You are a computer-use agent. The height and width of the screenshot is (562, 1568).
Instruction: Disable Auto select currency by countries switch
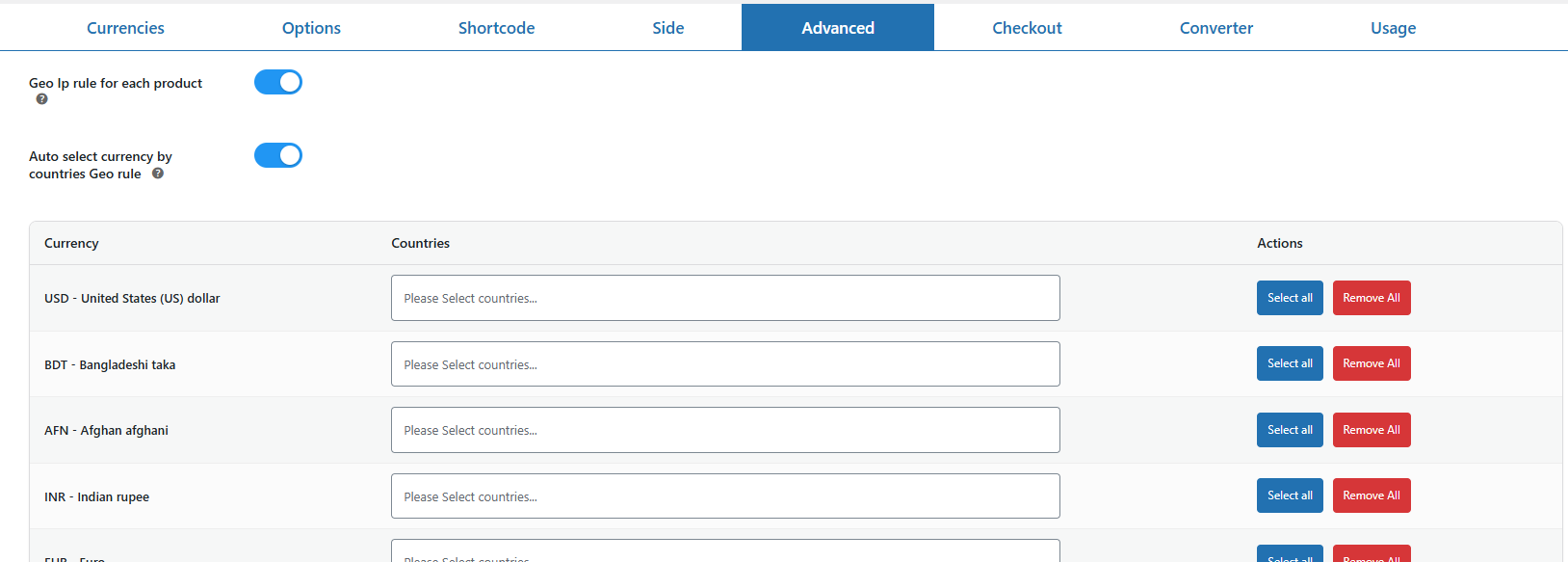pyautogui.click(x=278, y=155)
